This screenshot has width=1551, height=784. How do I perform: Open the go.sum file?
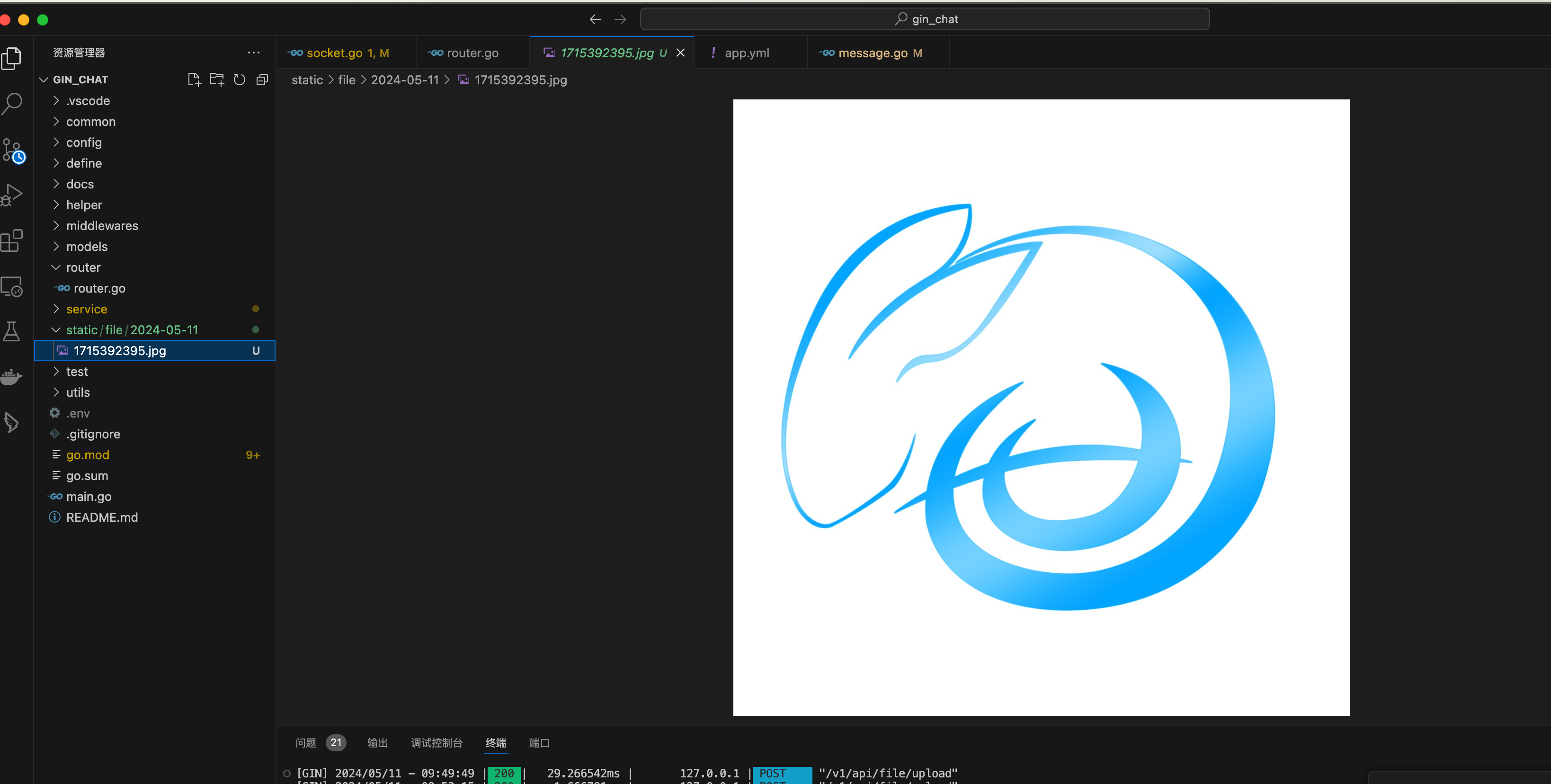pos(155,476)
